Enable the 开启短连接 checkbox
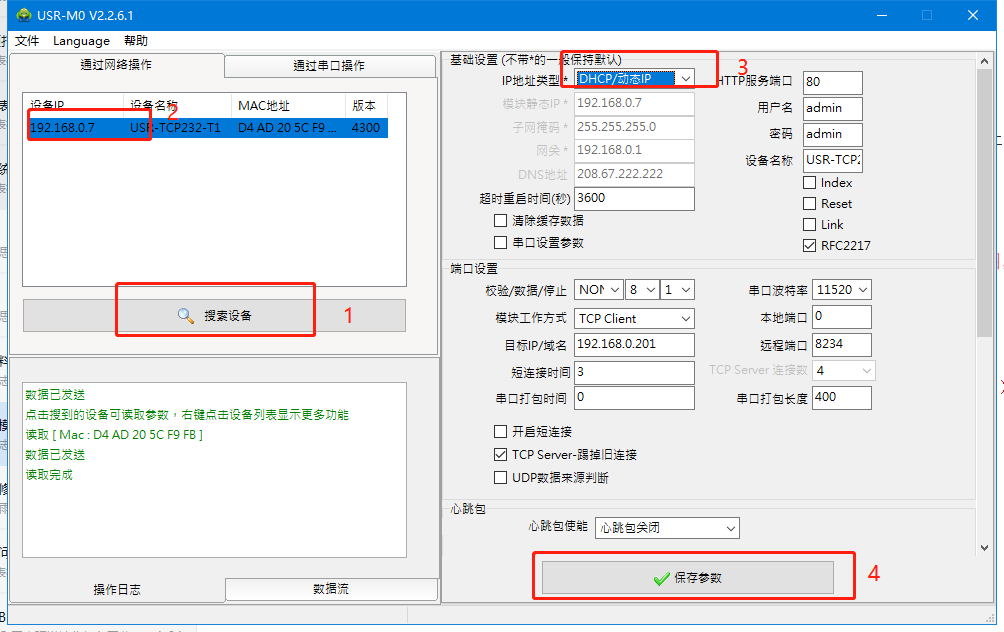 click(x=501, y=432)
